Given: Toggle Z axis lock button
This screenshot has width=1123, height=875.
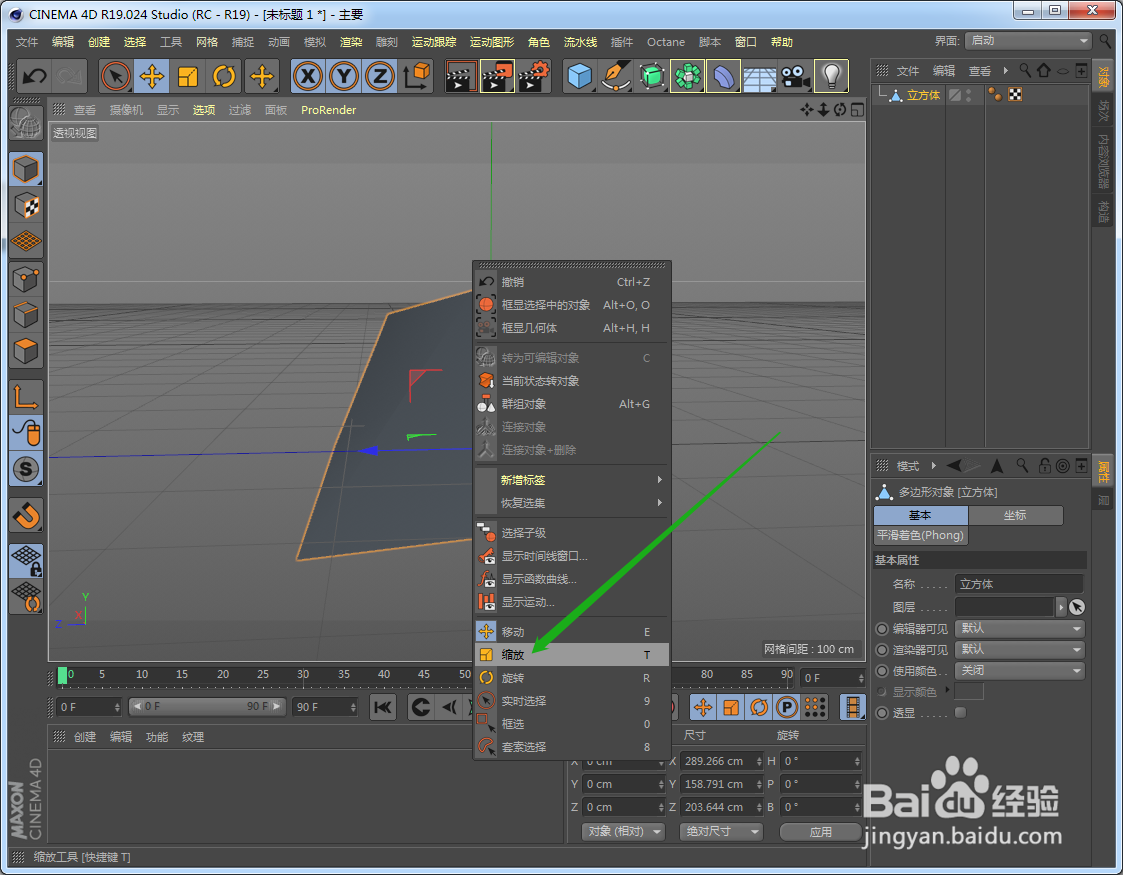Looking at the screenshot, I should (x=380, y=77).
